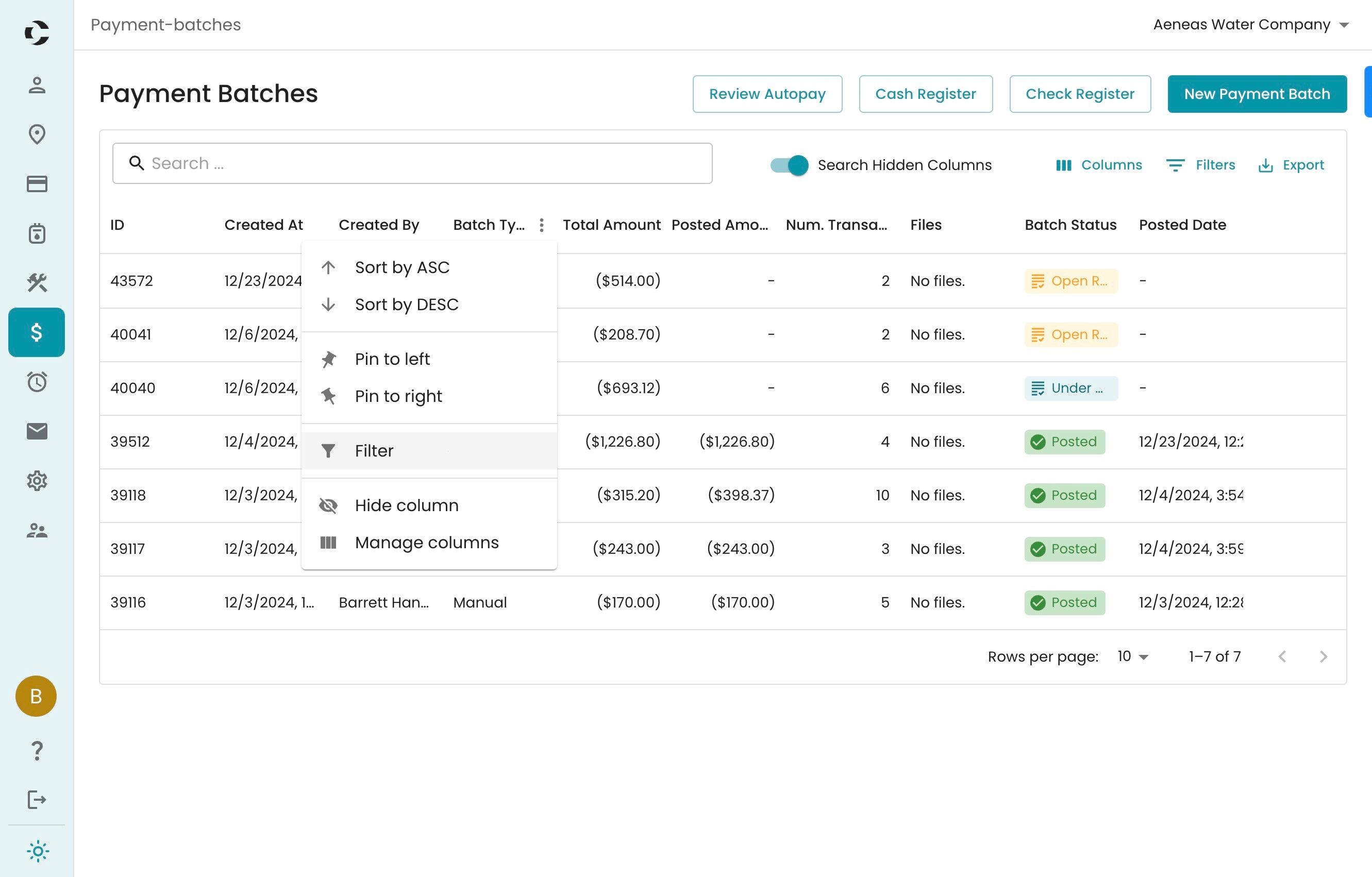
Task: Choose Sort by DESC menu item
Action: tap(406, 304)
